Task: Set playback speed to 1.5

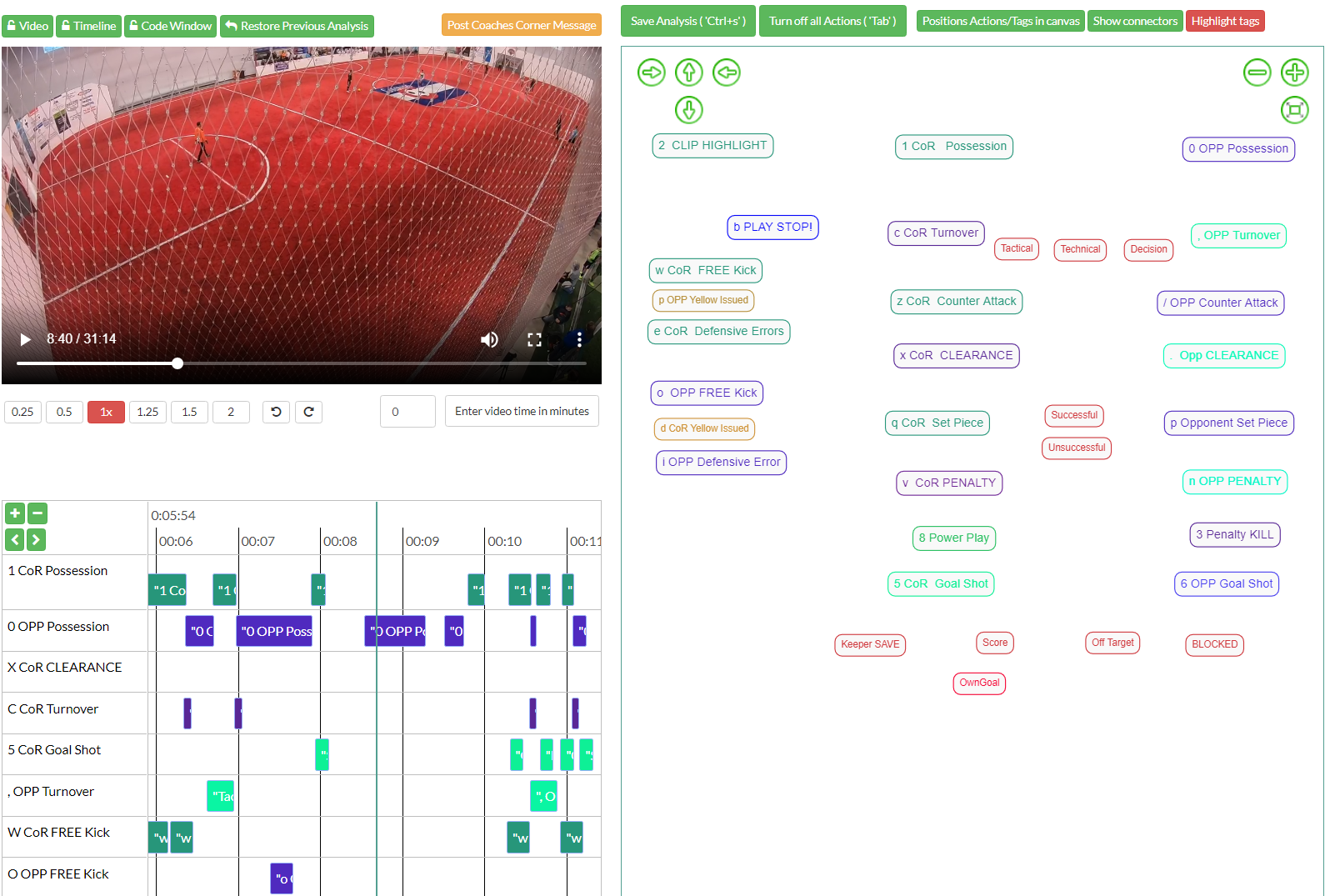Action: (x=189, y=412)
